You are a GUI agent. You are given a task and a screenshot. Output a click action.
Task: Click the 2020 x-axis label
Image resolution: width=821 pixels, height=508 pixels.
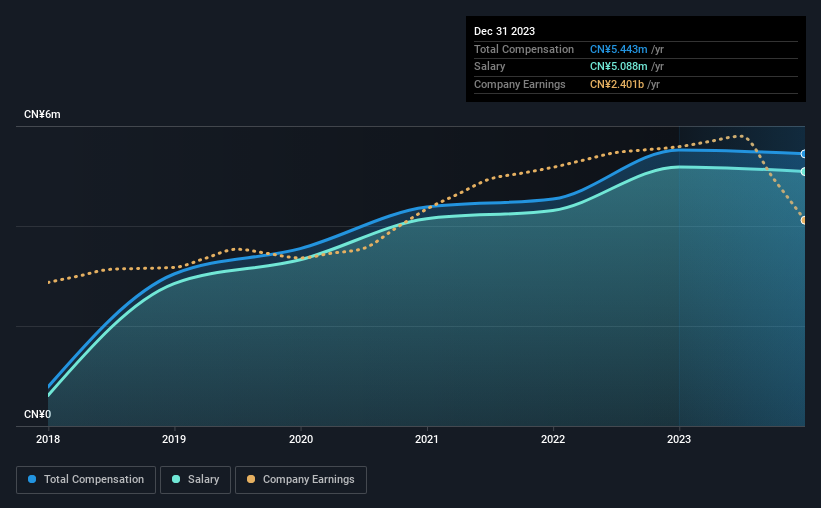[x=301, y=439]
